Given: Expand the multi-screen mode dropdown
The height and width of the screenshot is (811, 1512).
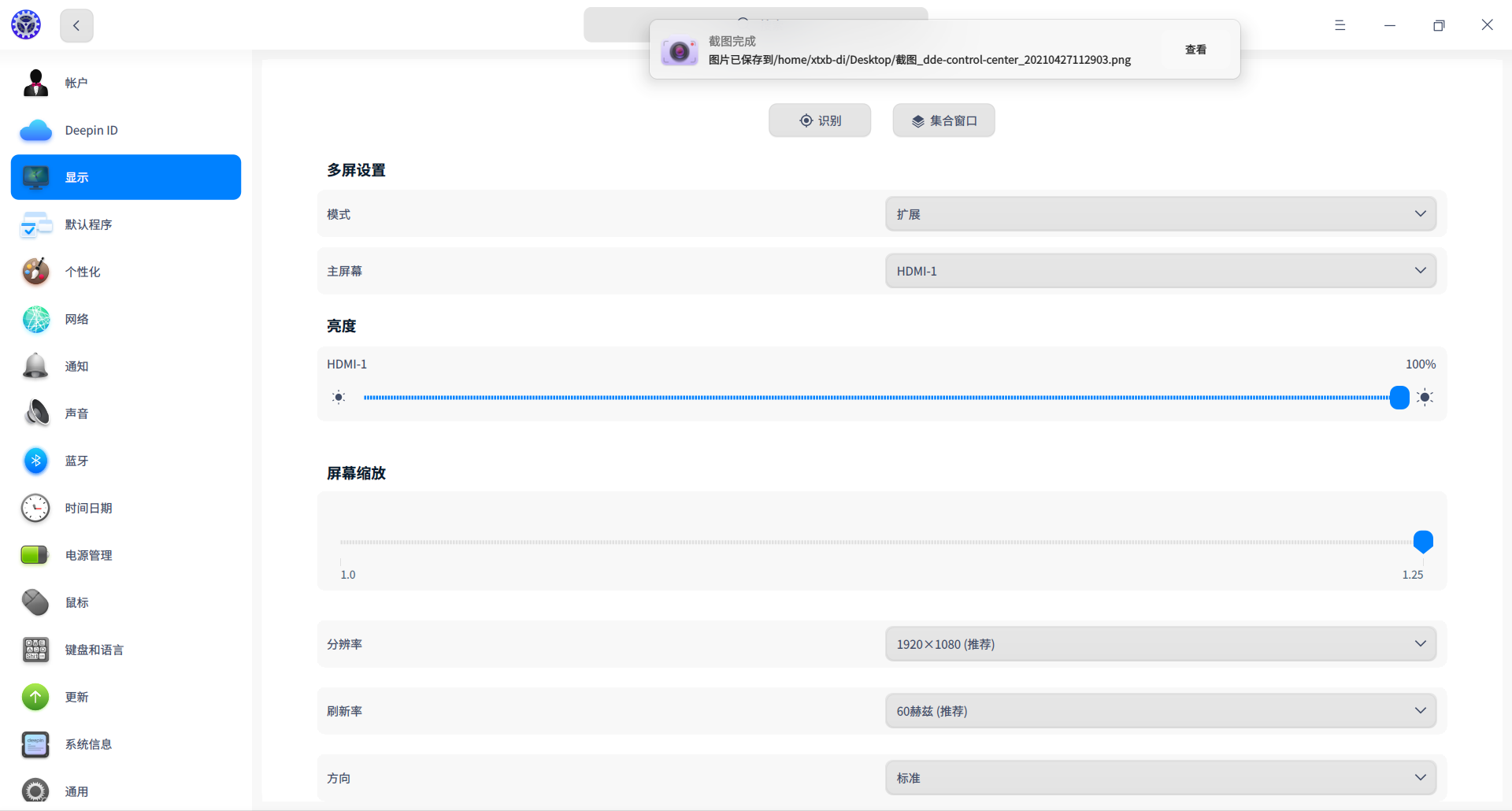Looking at the screenshot, I should pyautogui.click(x=1160, y=214).
